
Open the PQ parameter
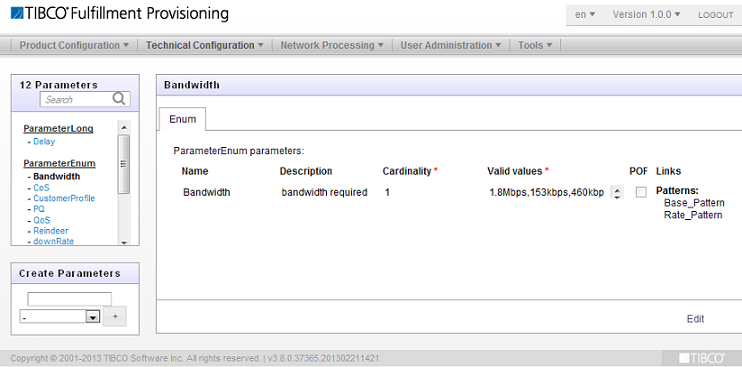click(39, 209)
